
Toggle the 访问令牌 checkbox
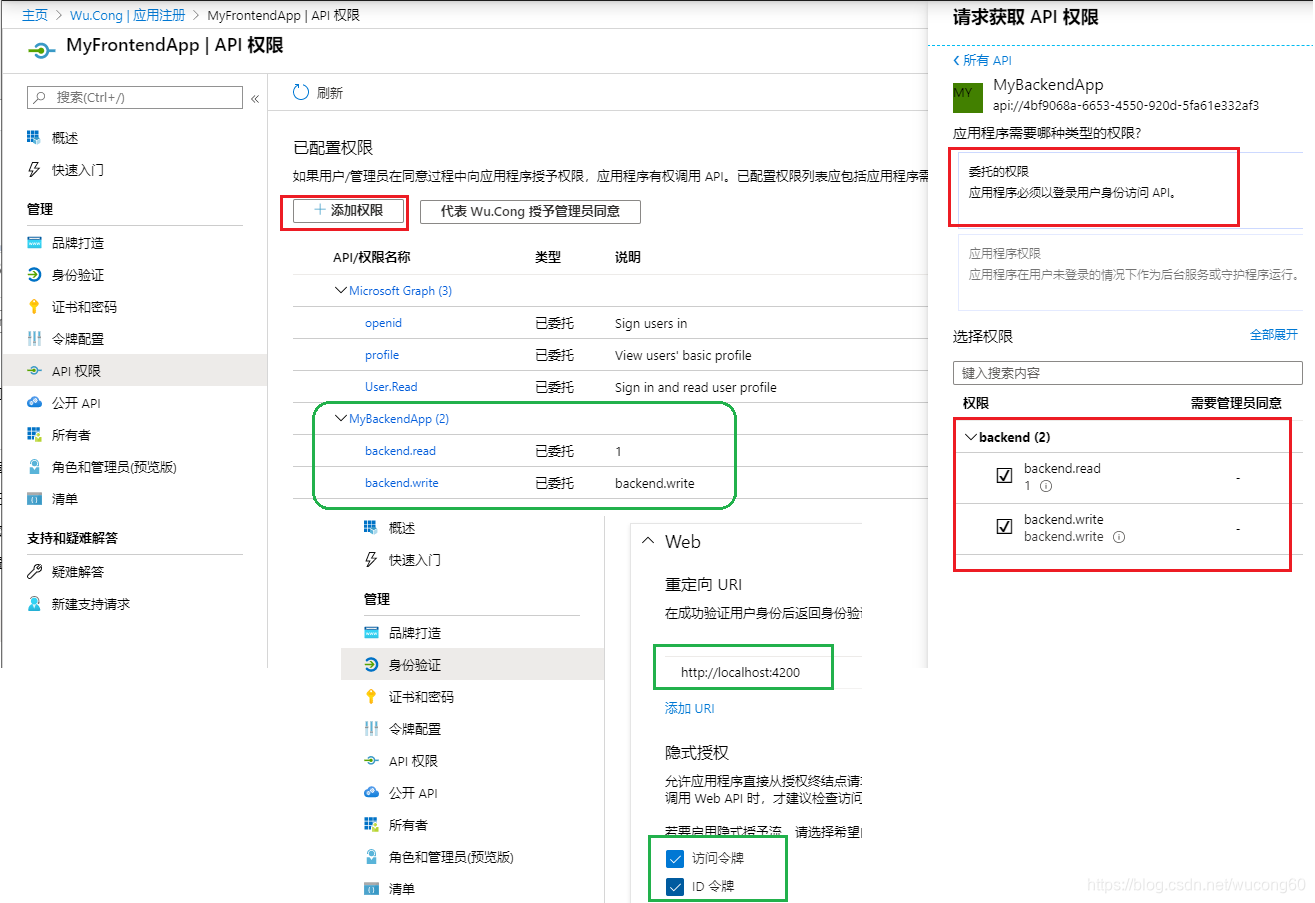(x=674, y=858)
